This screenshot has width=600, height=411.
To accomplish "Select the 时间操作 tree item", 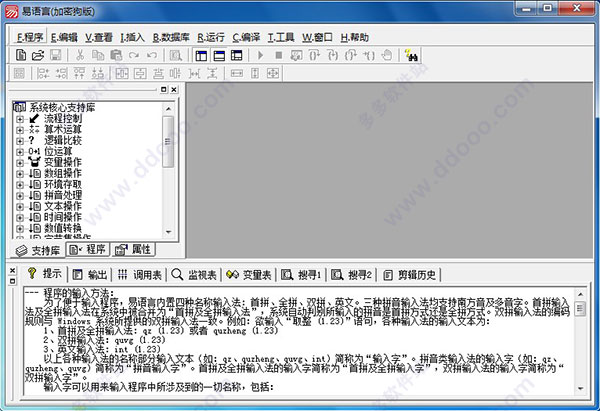I will tap(63, 217).
